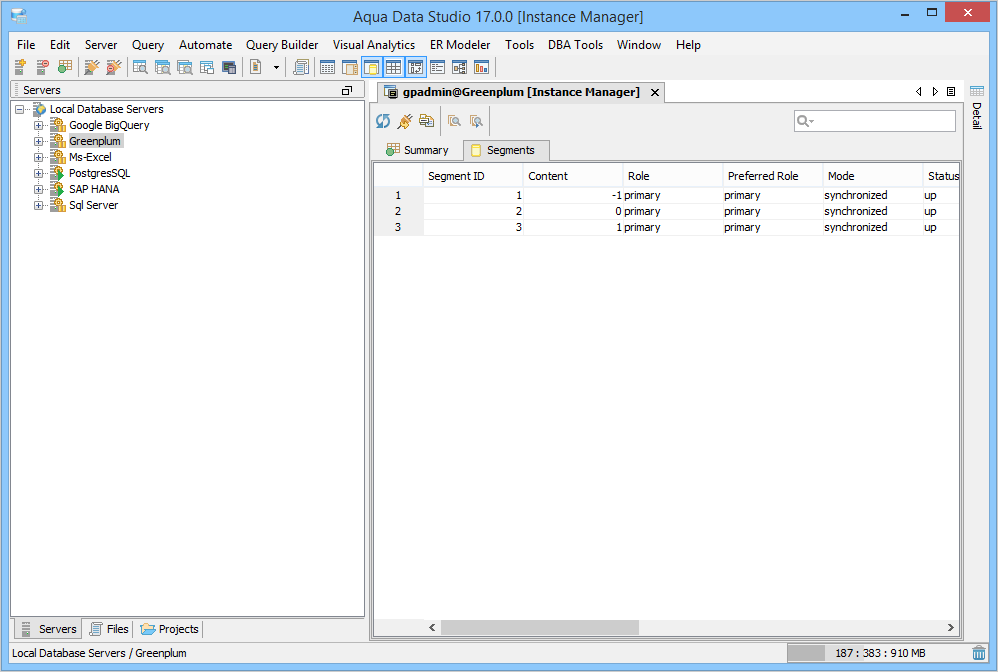
Task: Select the Servers bottom tab
Action: pos(48,629)
